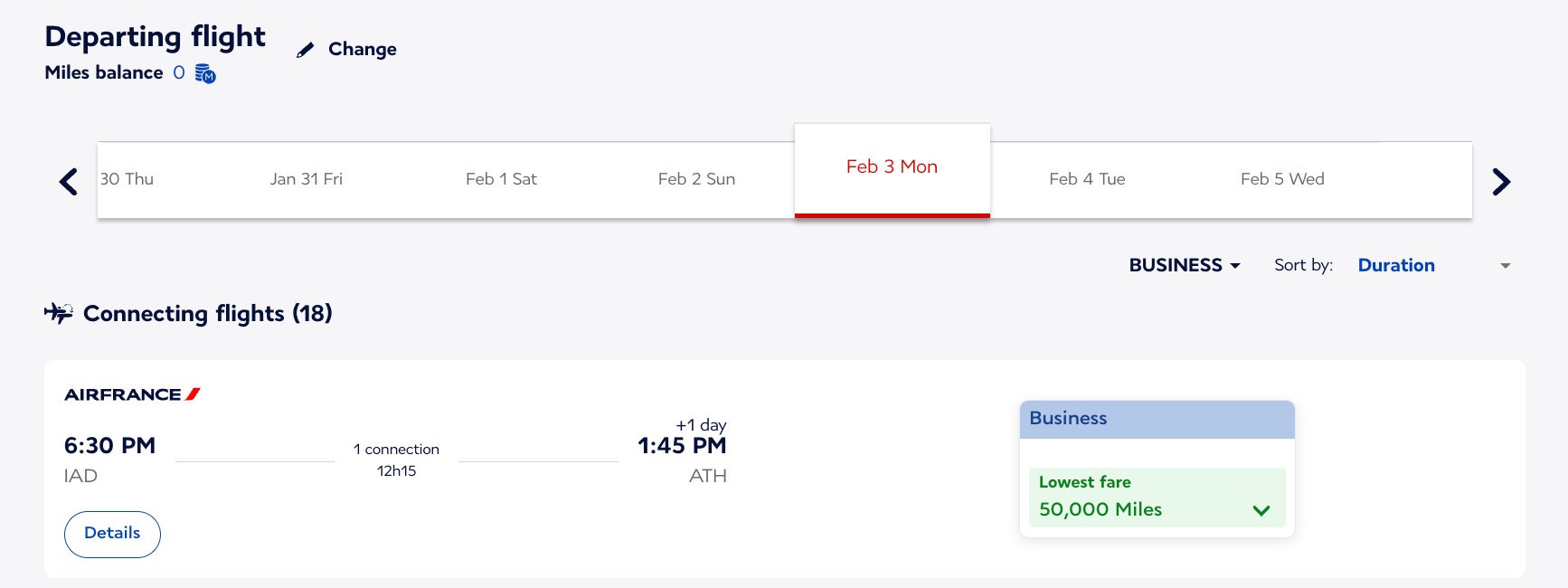Image resolution: width=1568 pixels, height=588 pixels.
Task: Click the right arrow to view later dates
Action: (x=1501, y=181)
